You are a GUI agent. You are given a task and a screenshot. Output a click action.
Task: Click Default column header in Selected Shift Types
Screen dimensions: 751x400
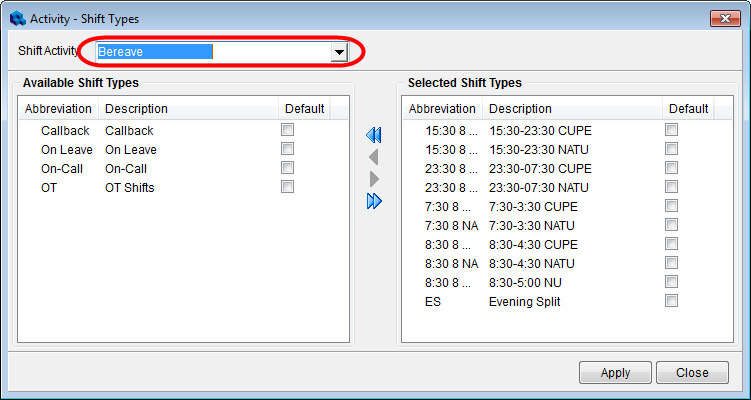(x=687, y=109)
